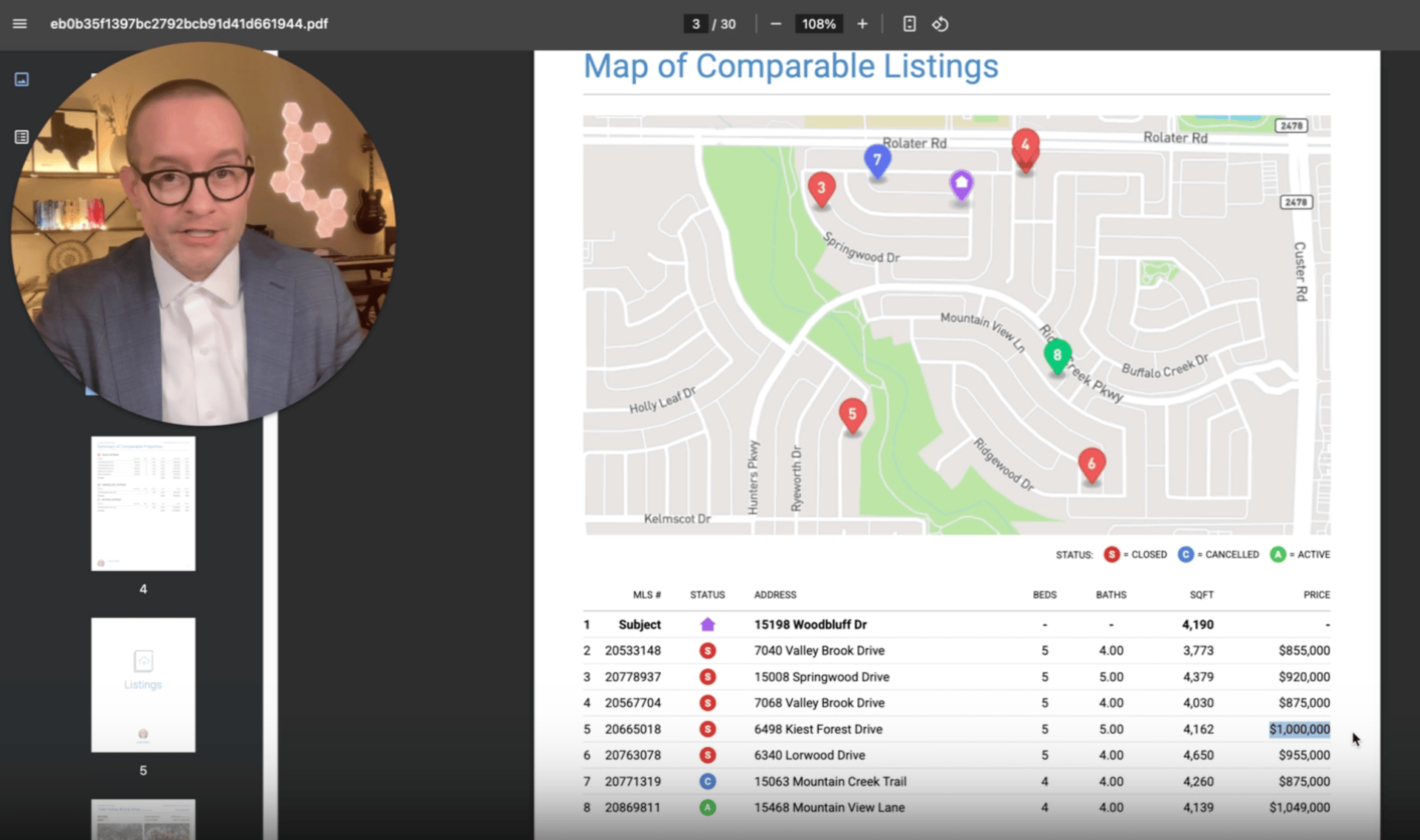Select page 5 Listings thumbnail
The width and height of the screenshot is (1420, 840).
point(143,685)
